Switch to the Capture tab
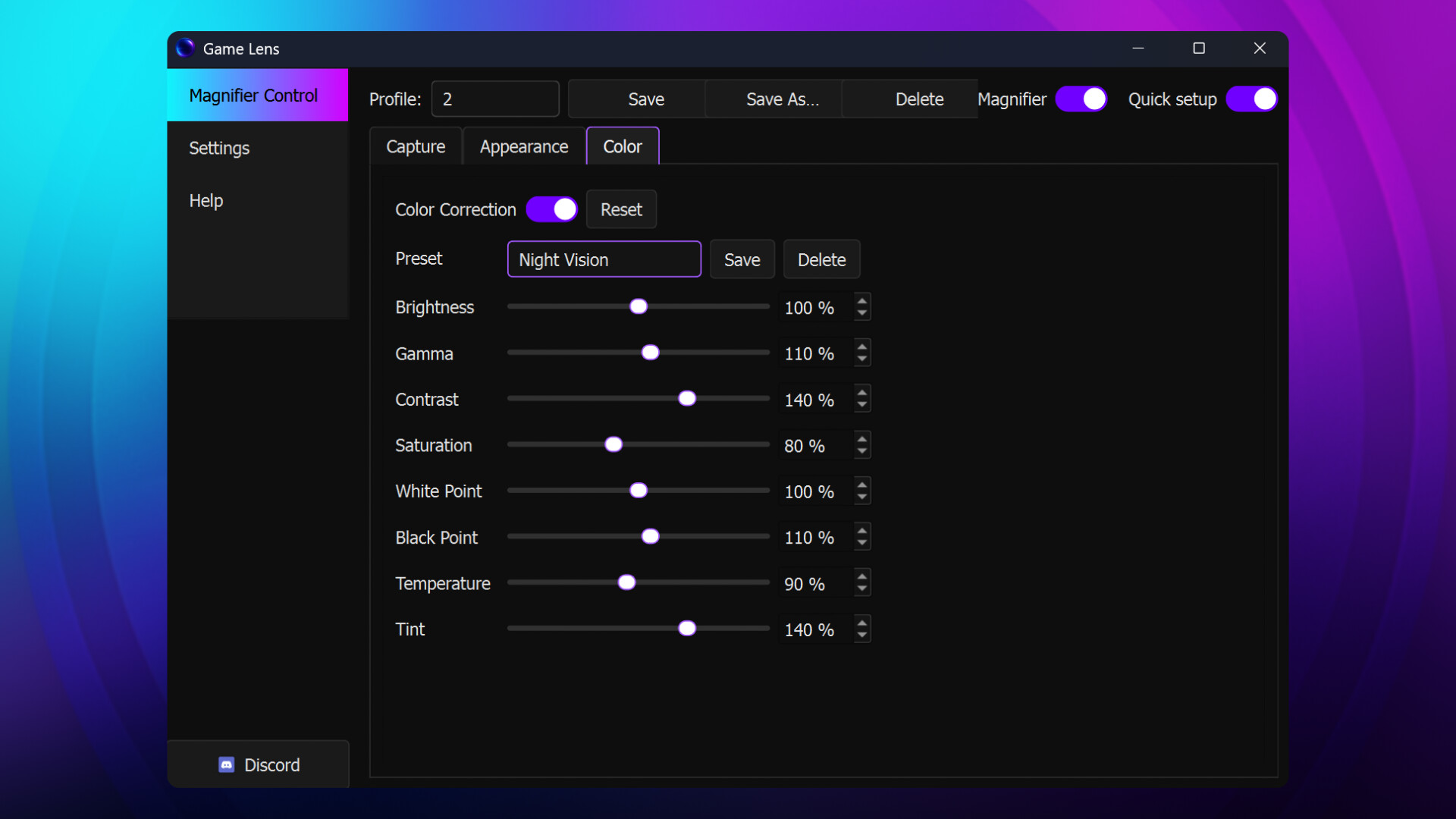Viewport: 1456px width, 819px height. click(416, 146)
